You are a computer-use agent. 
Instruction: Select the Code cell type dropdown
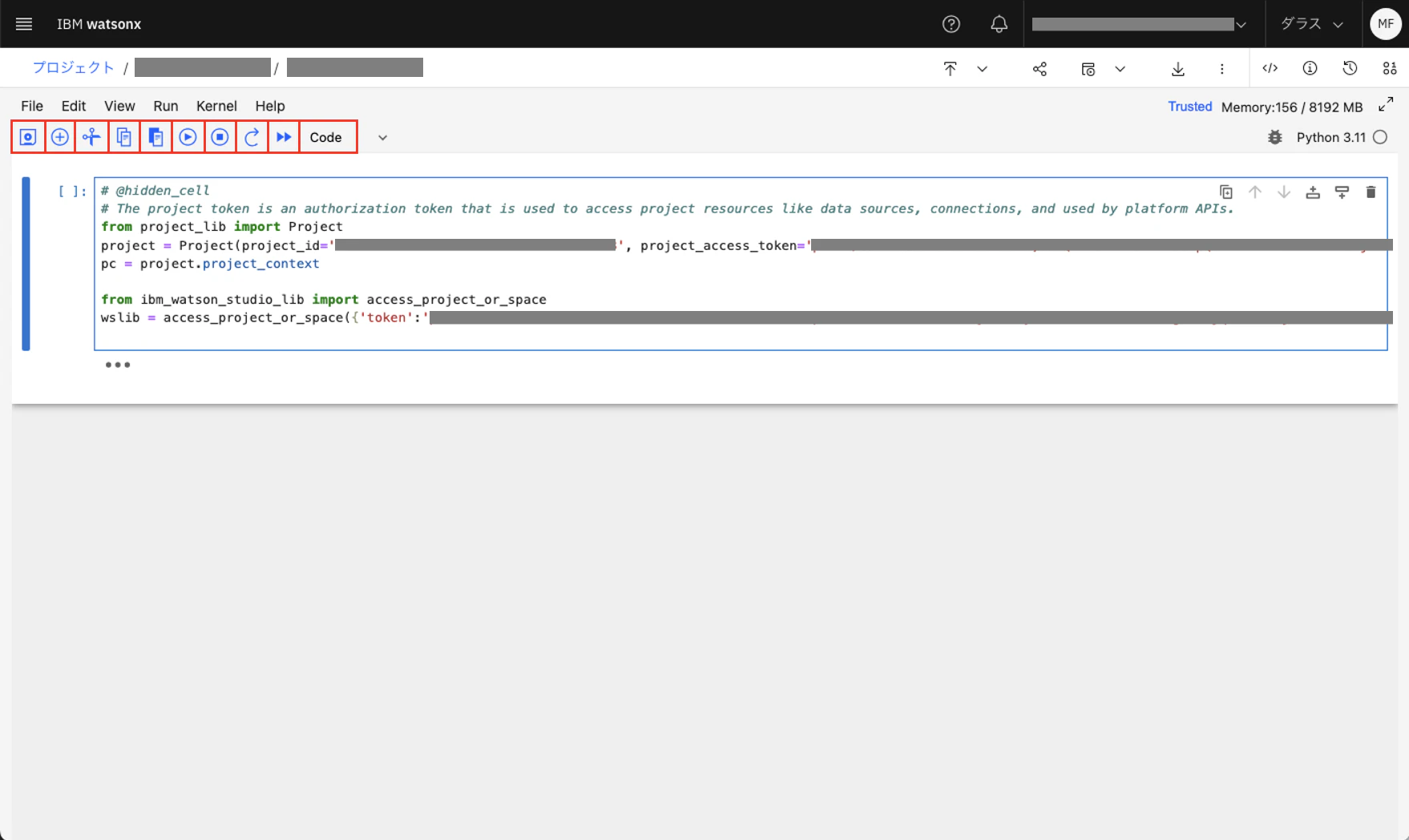coord(329,137)
